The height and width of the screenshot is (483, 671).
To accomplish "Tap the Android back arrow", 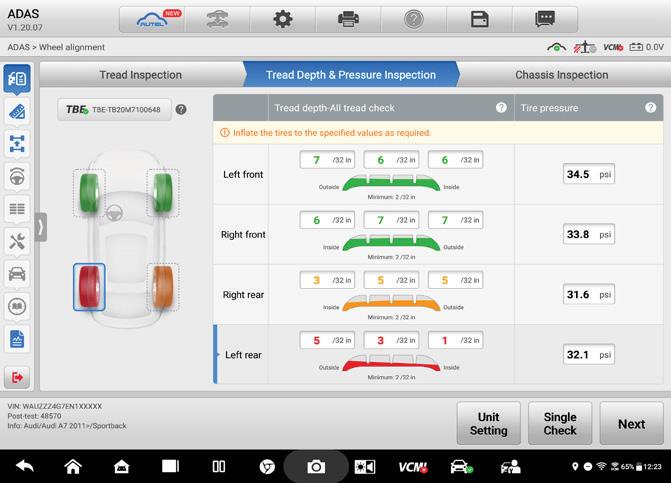I will click(x=24, y=466).
